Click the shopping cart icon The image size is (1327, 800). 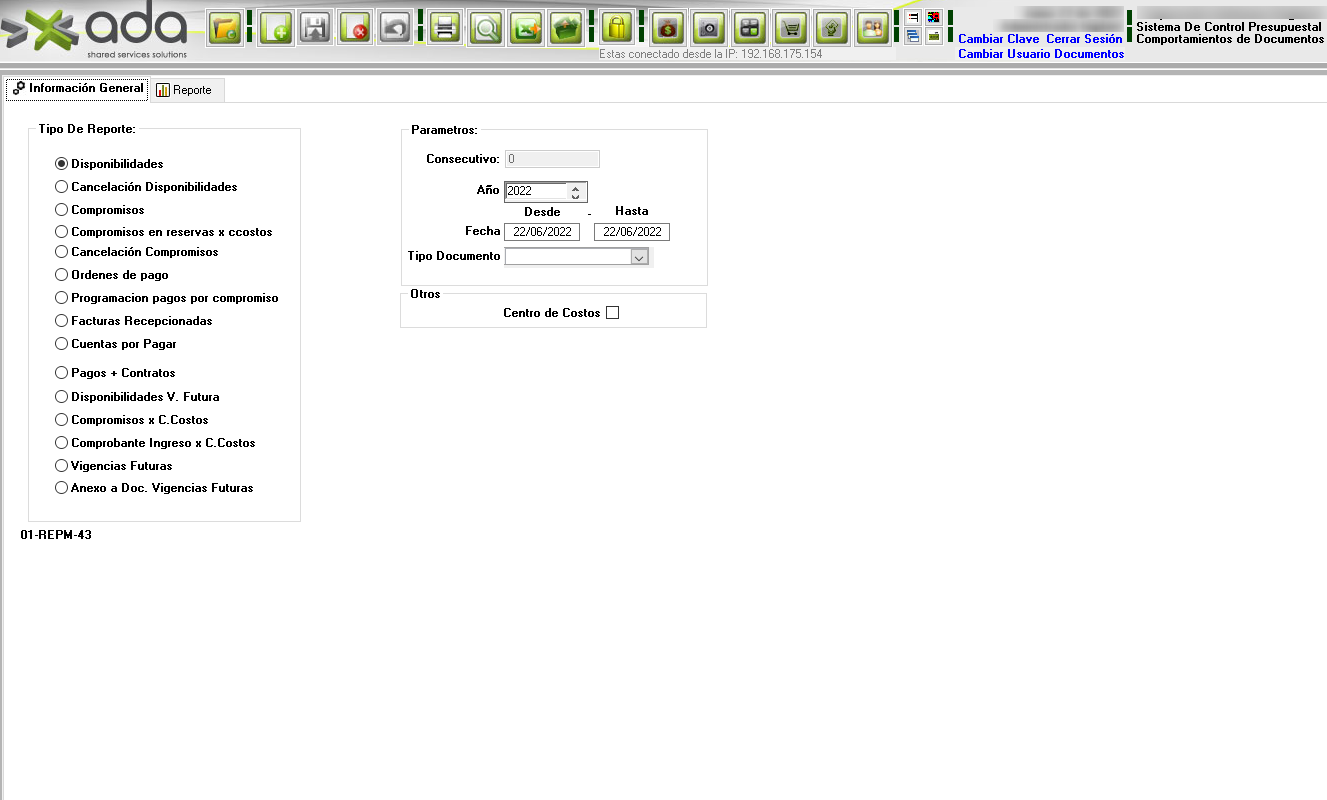[791, 28]
